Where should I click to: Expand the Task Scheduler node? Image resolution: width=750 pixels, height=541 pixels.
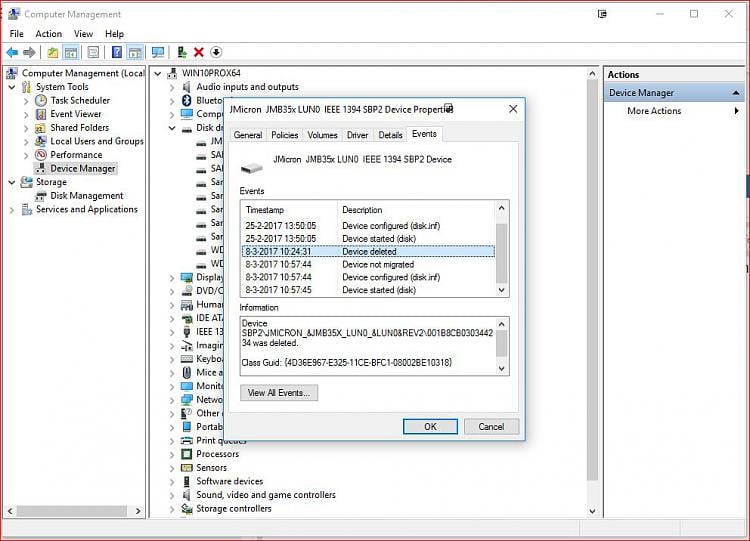26,101
